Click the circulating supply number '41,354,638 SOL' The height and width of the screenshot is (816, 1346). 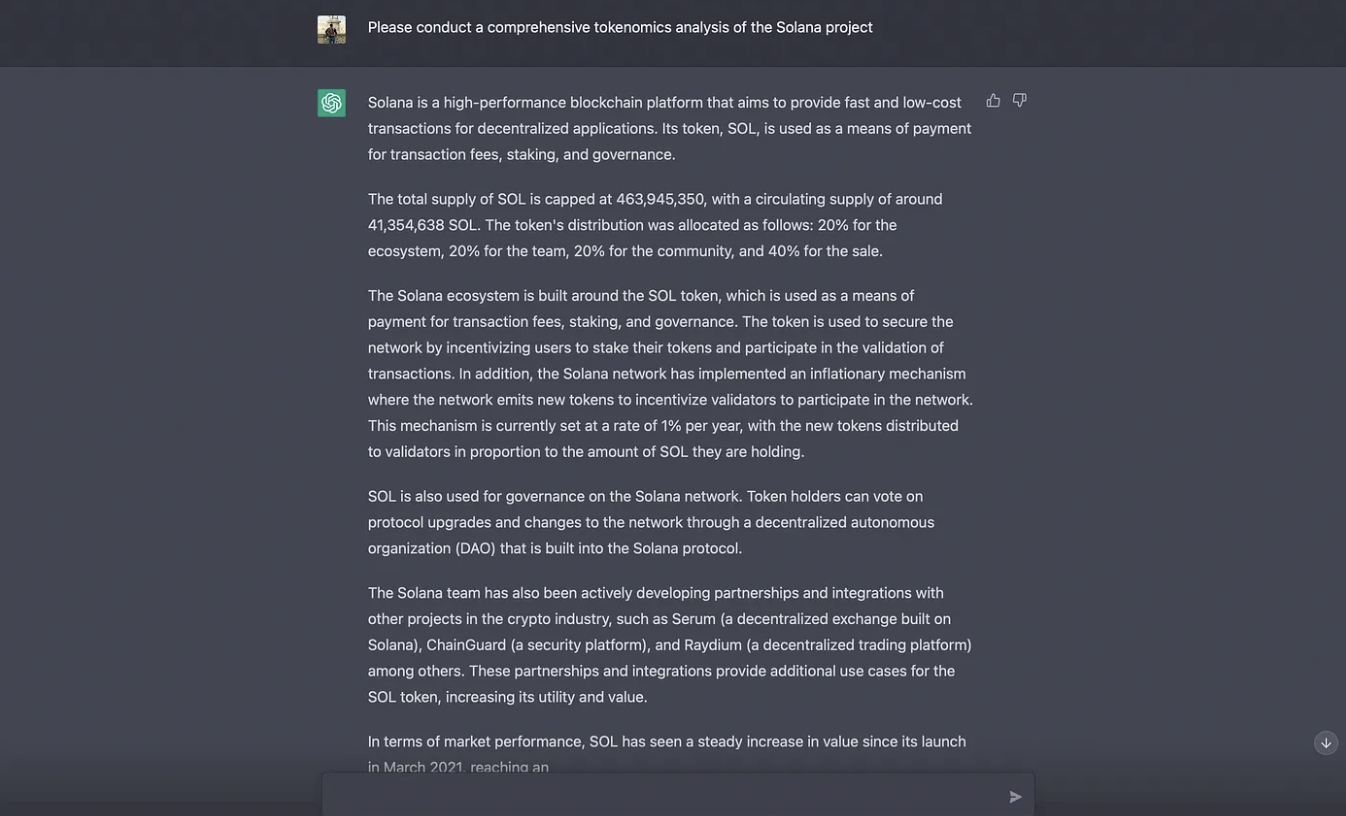click(424, 225)
